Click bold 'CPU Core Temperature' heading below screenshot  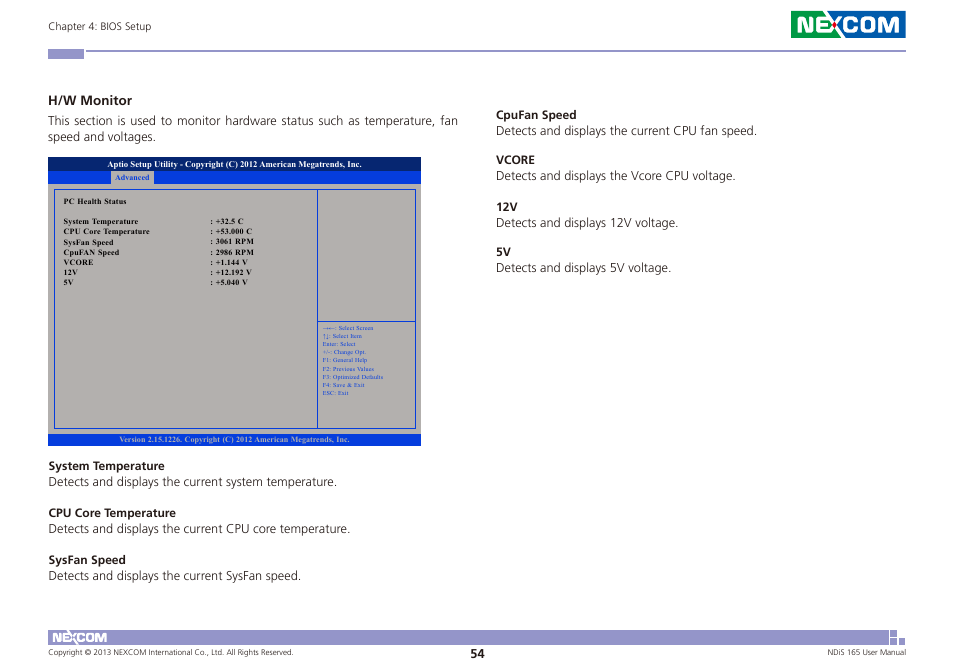(112, 513)
